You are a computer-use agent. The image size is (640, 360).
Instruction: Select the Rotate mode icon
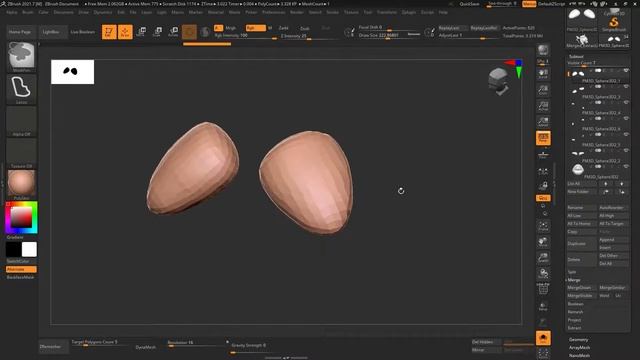tap(173, 32)
